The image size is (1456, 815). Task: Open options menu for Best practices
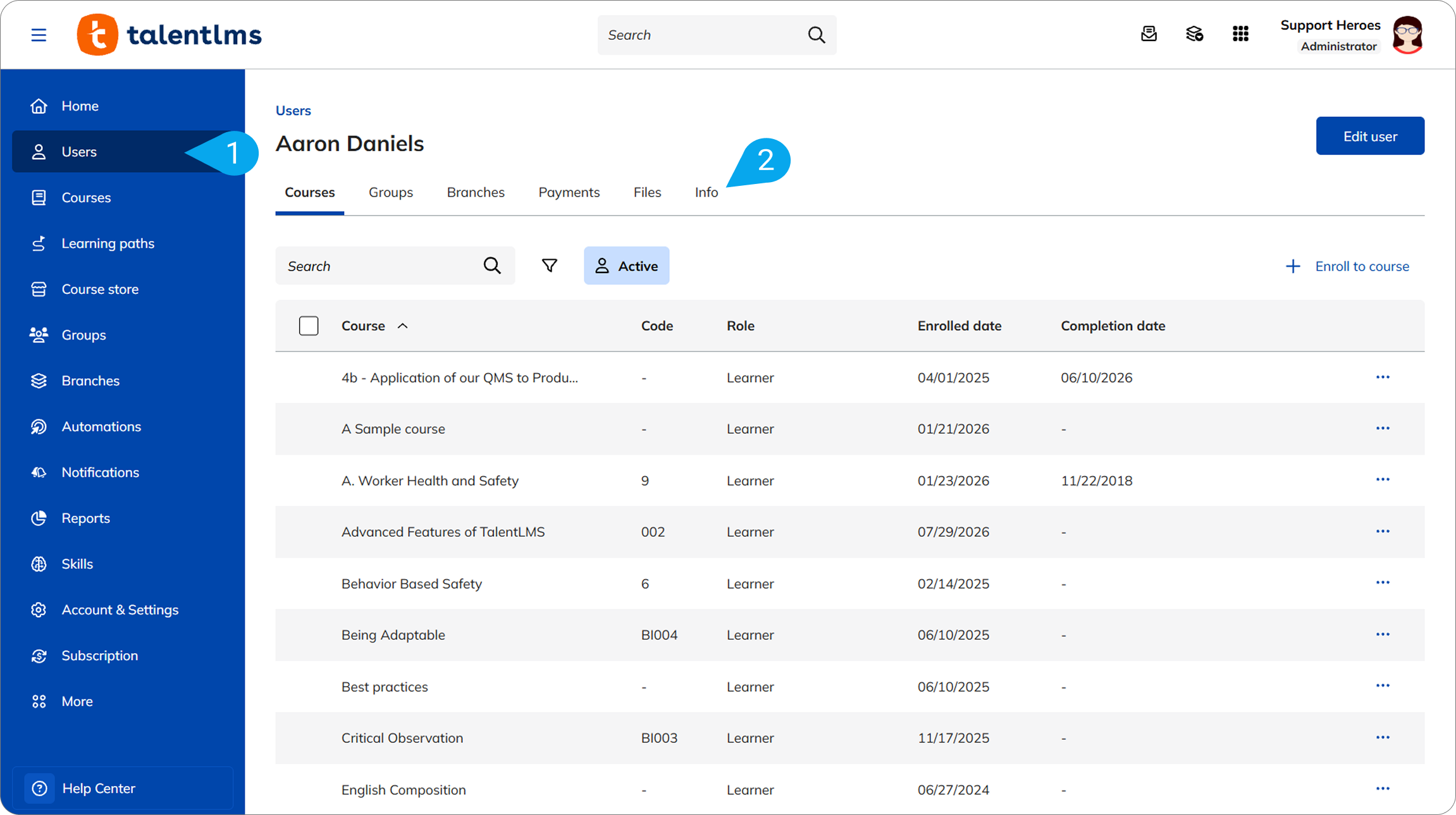tap(1383, 686)
